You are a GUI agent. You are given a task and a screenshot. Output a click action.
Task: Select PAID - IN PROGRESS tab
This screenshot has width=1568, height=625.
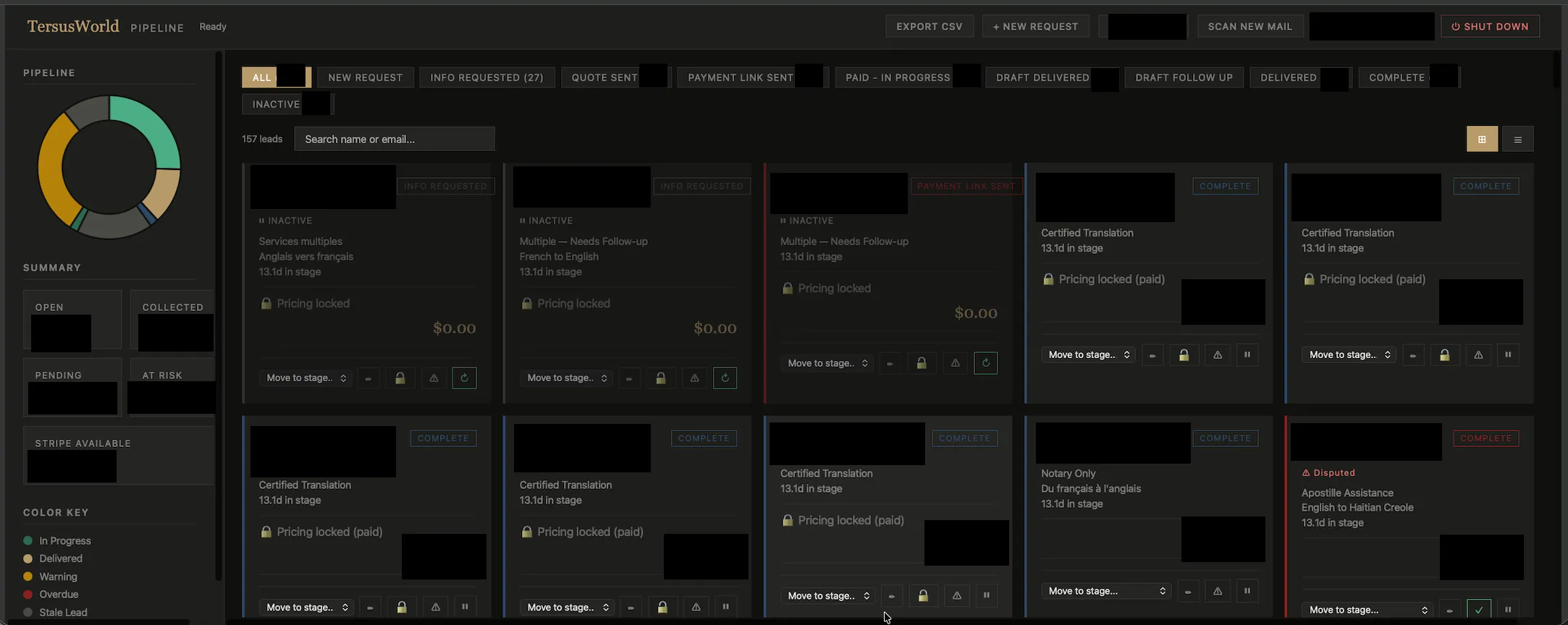[907, 77]
